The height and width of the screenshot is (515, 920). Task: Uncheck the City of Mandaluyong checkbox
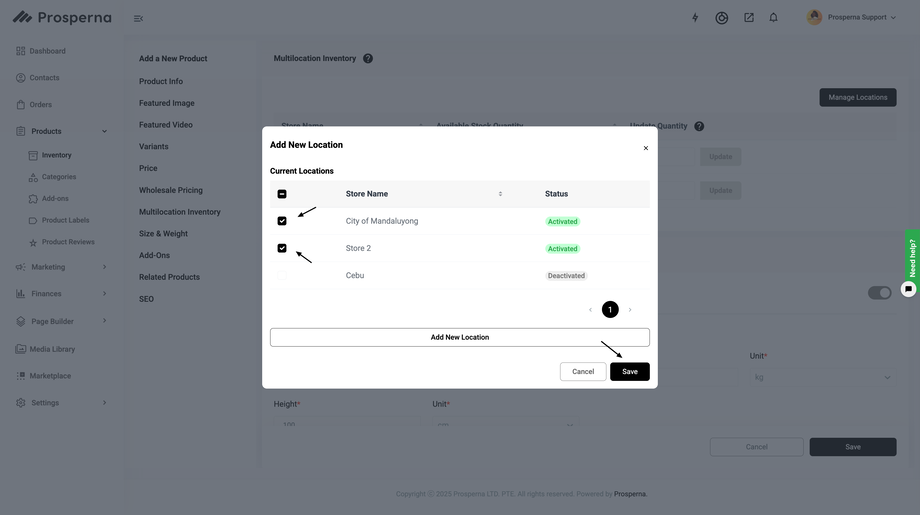pyautogui.click(x=282, y=221)
